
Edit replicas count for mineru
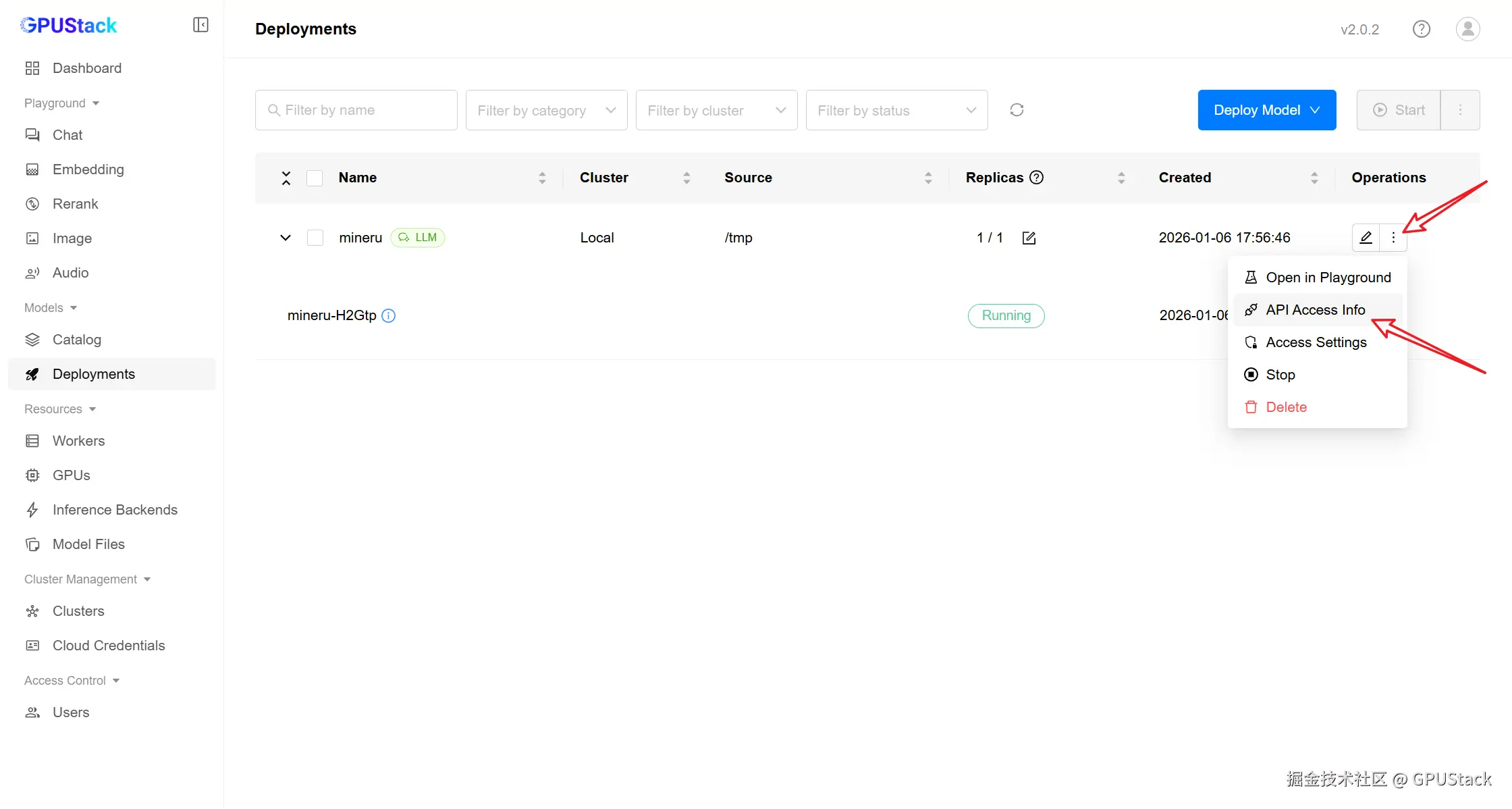pyautogui.click(x=1029, y=238)
